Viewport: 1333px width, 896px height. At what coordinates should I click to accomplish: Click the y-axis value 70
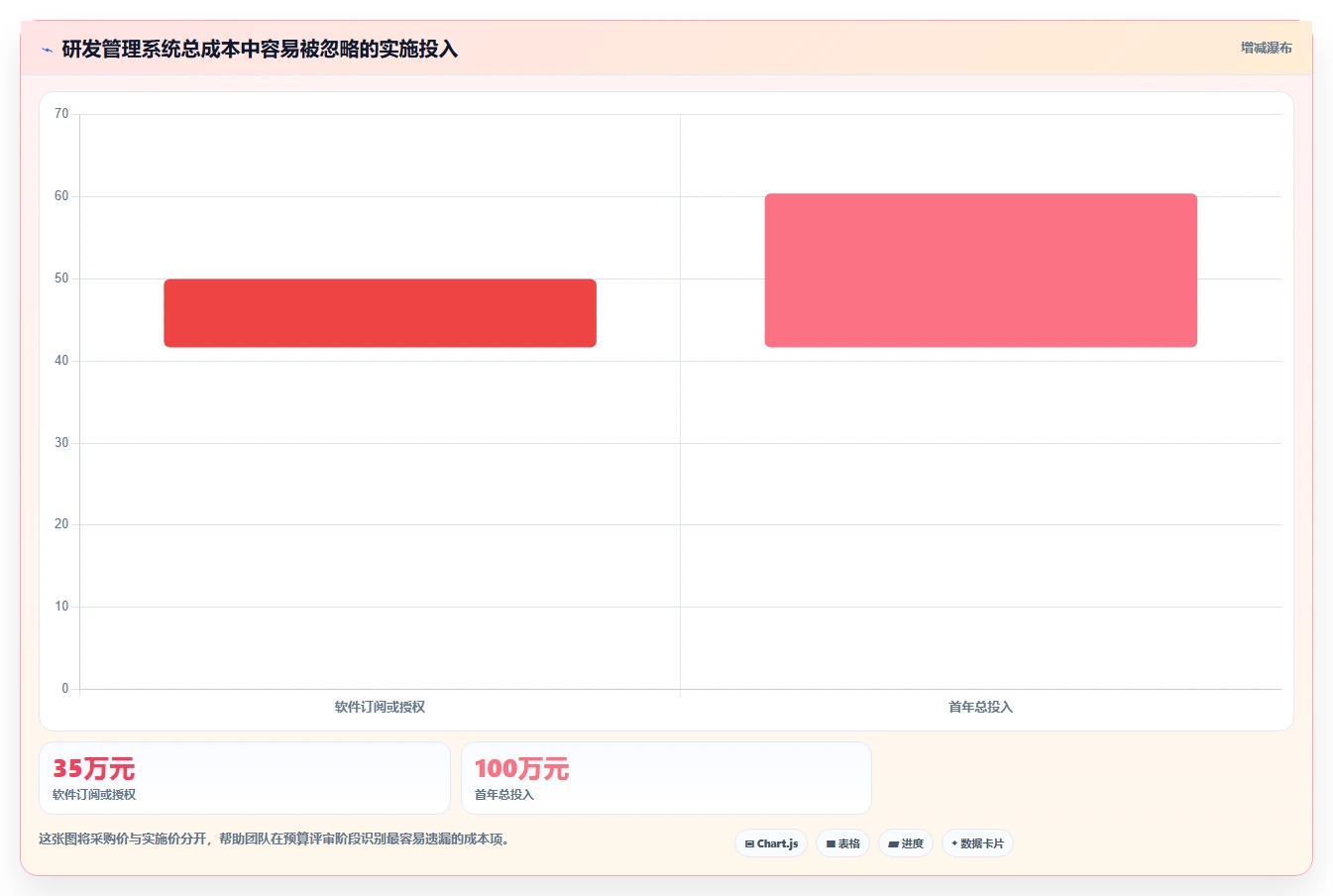coord(61,114)
